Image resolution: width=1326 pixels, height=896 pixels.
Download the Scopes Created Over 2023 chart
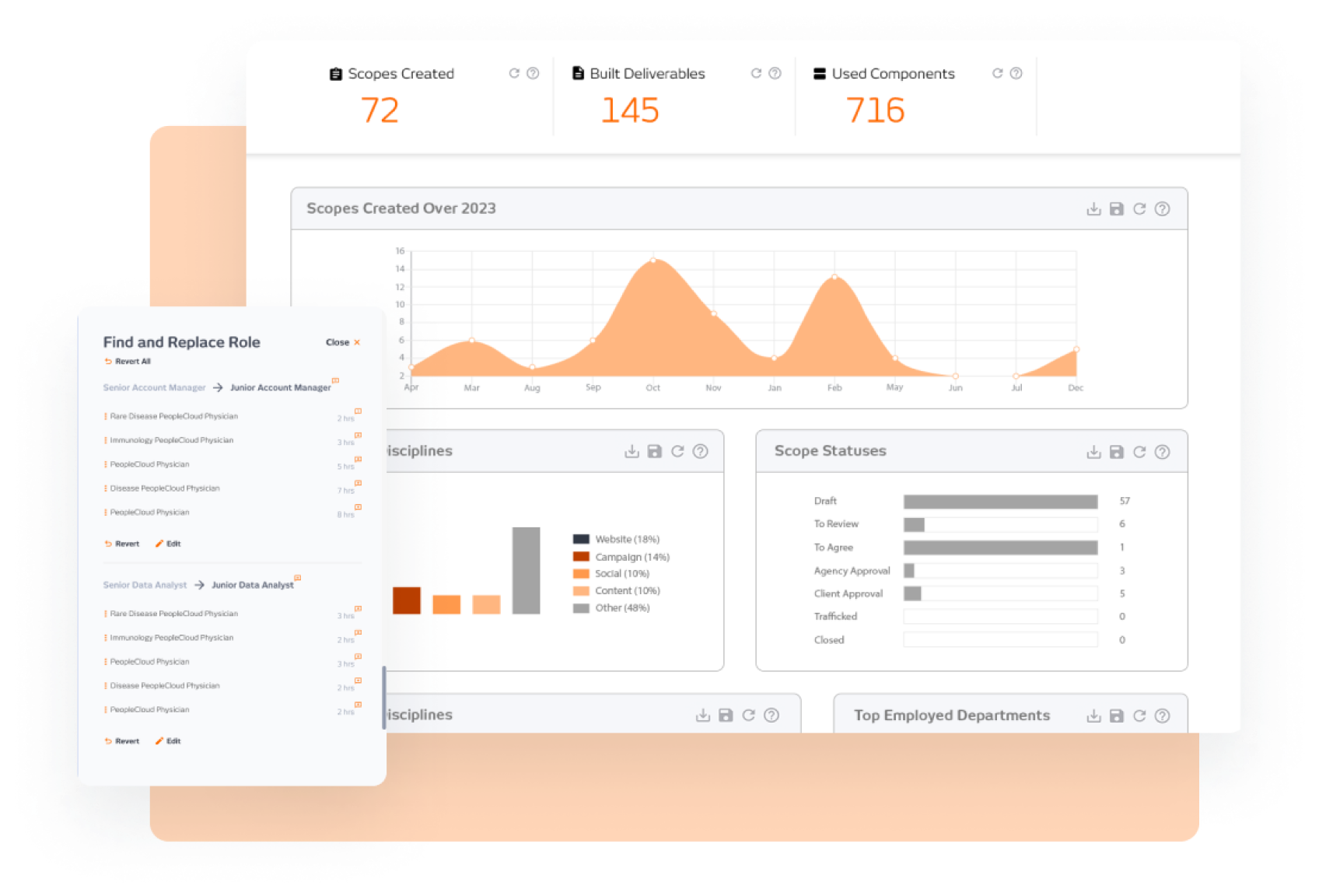coord(1094,208)
